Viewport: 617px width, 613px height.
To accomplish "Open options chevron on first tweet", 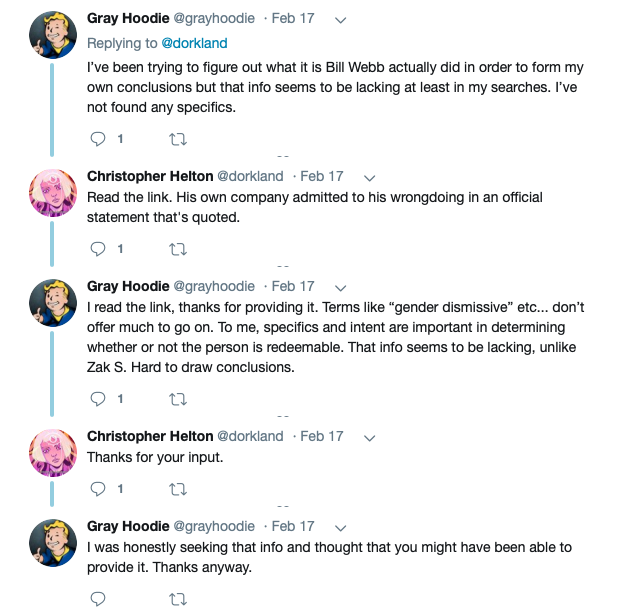I will click(340, 20).
